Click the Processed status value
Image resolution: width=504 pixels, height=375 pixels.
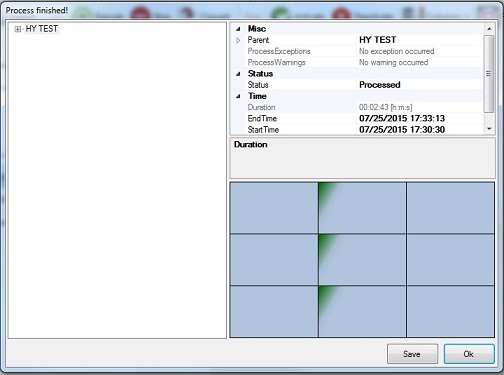(x=380, y=85)
